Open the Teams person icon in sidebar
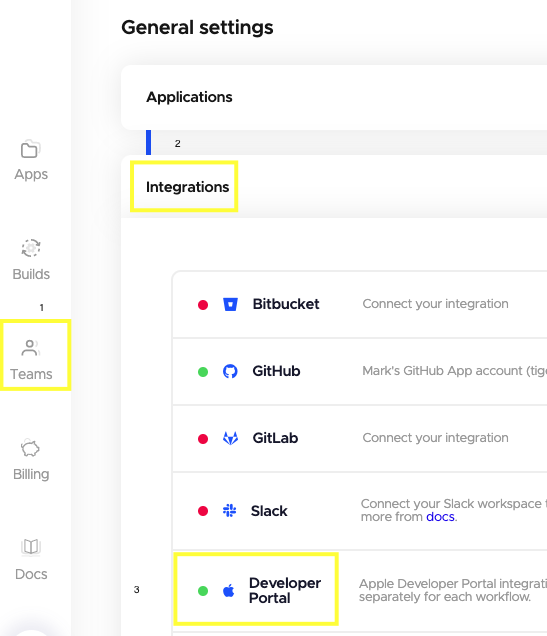This screenshot has width=547, height=636. 30,348
